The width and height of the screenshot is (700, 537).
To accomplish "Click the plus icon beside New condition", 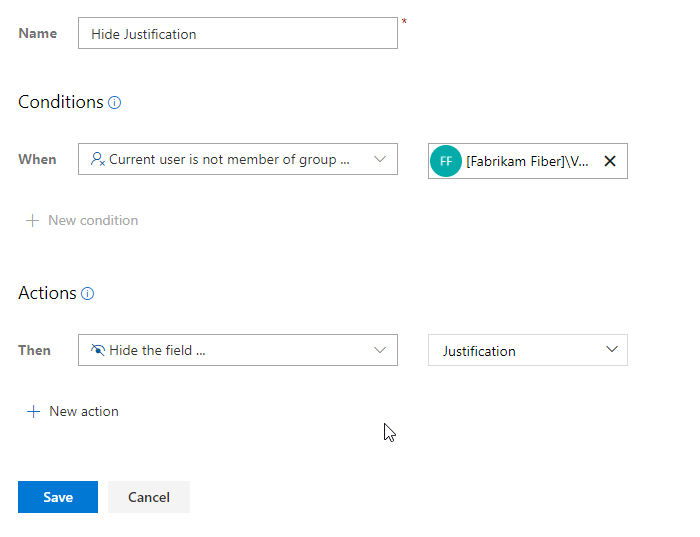I will (x=32, y=221).
